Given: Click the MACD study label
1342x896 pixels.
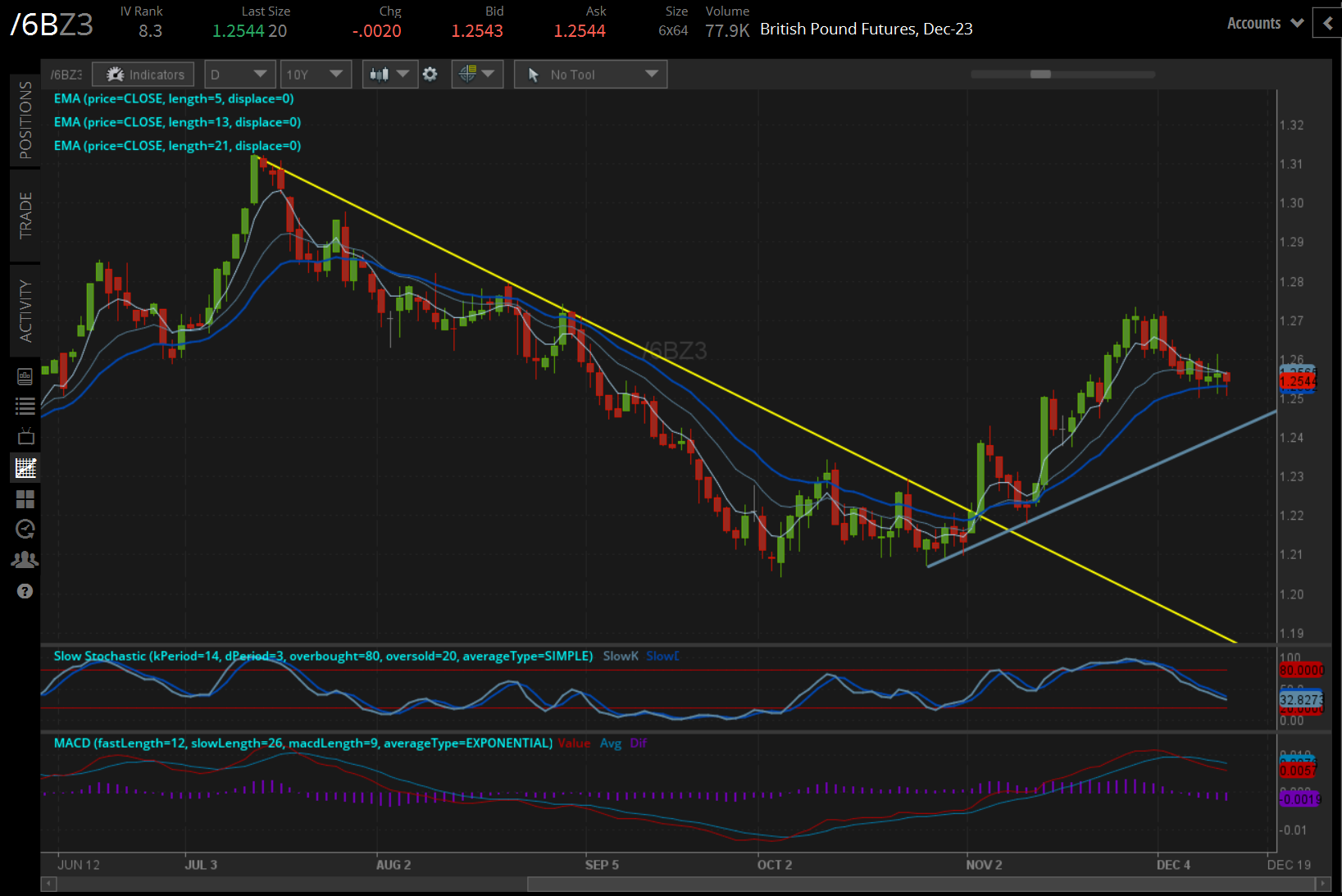Looking at the screenshot, I should [x=303, y=743].
